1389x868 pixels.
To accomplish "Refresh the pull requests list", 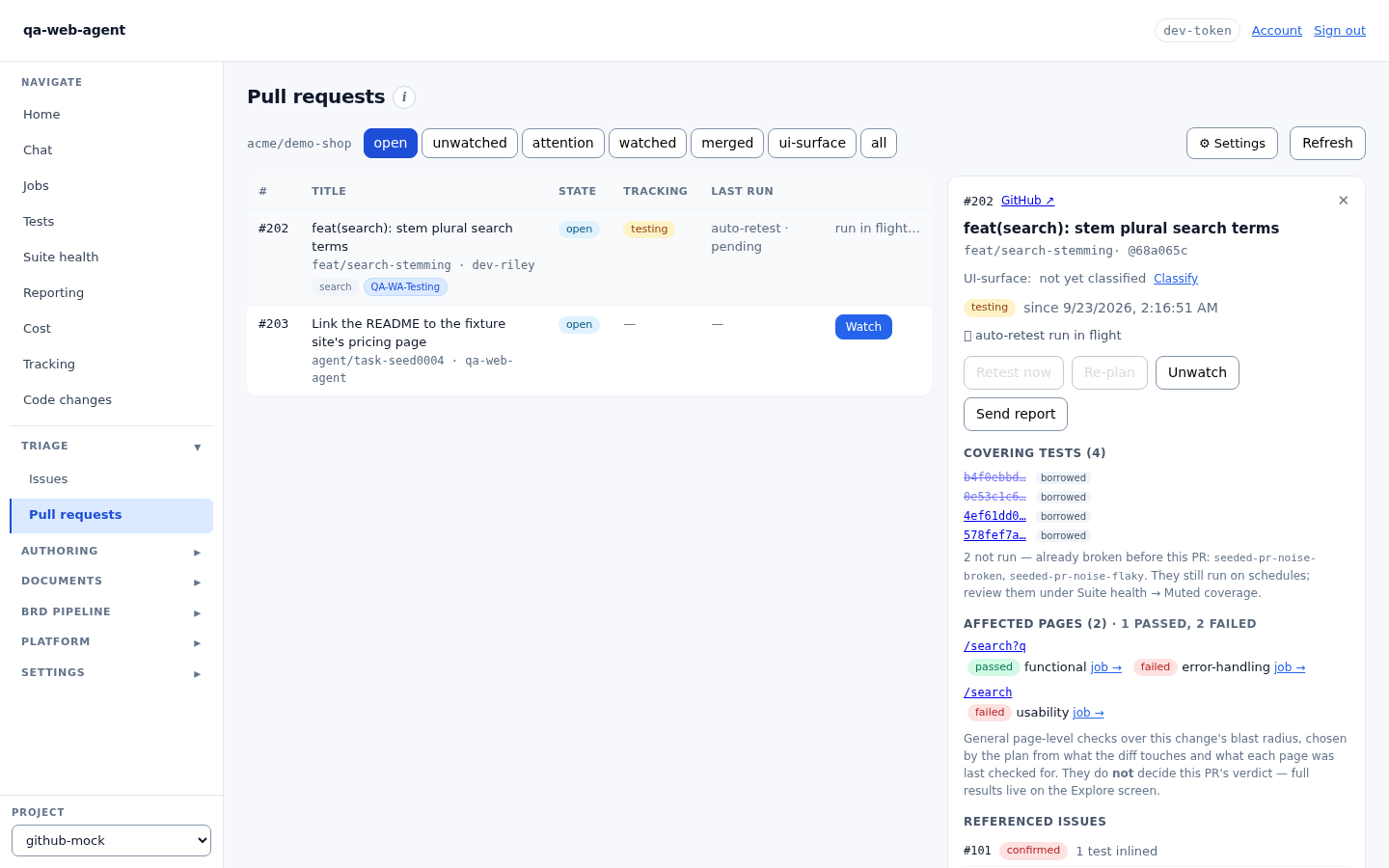I will pos(1327,143).
